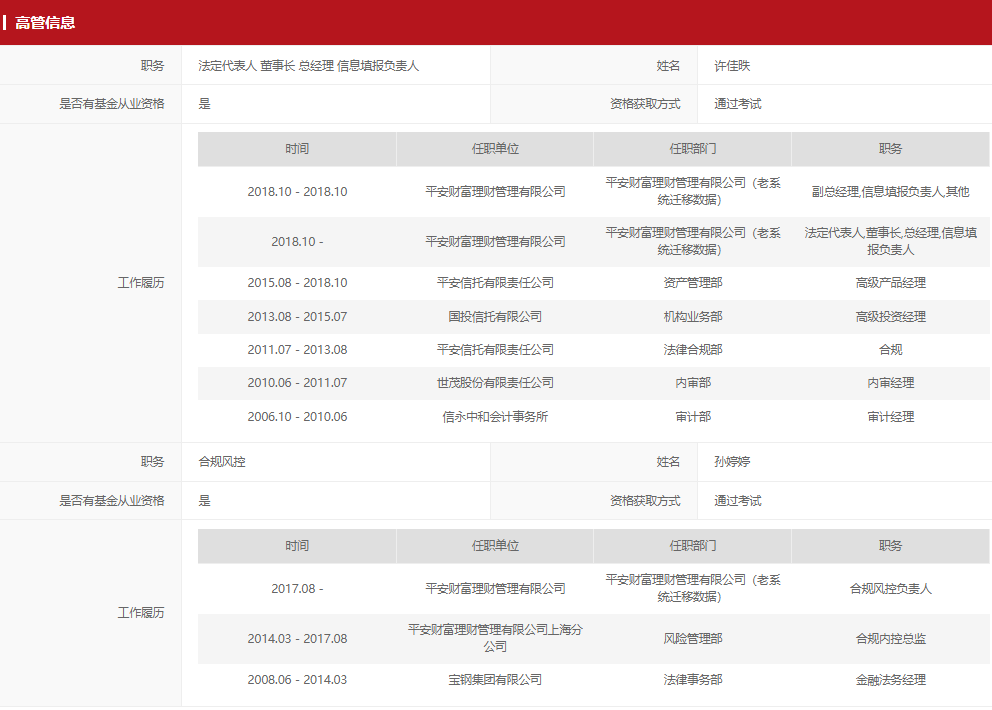992x710 pixels.
Task: Click 平安财富理财管理有限公司上海分公司 cell
Action: pyautogui.click(x=495, y=638)
